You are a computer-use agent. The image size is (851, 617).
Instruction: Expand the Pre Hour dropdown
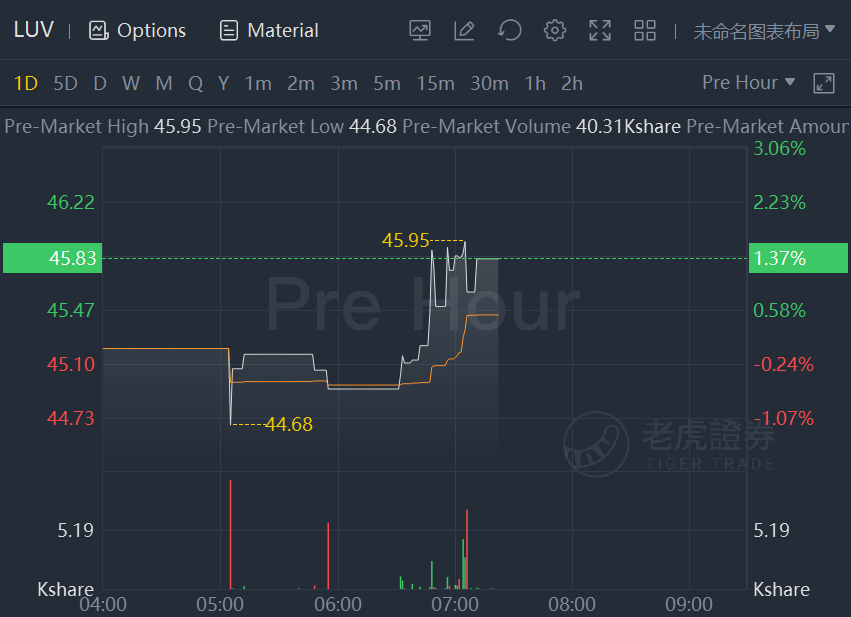(x=748, y=82)
